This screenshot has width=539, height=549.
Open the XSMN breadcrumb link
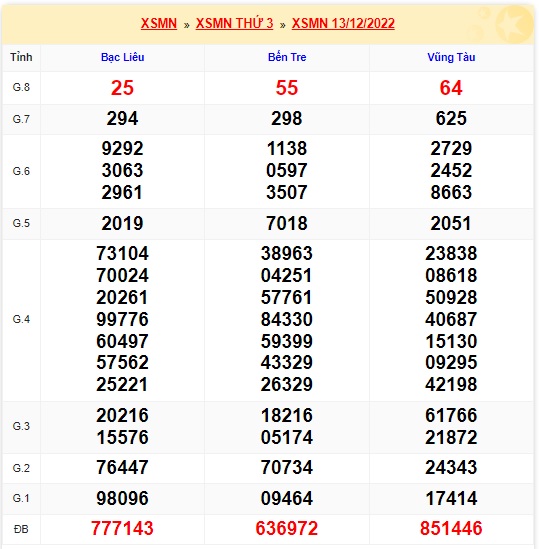[x=159, y=23]
